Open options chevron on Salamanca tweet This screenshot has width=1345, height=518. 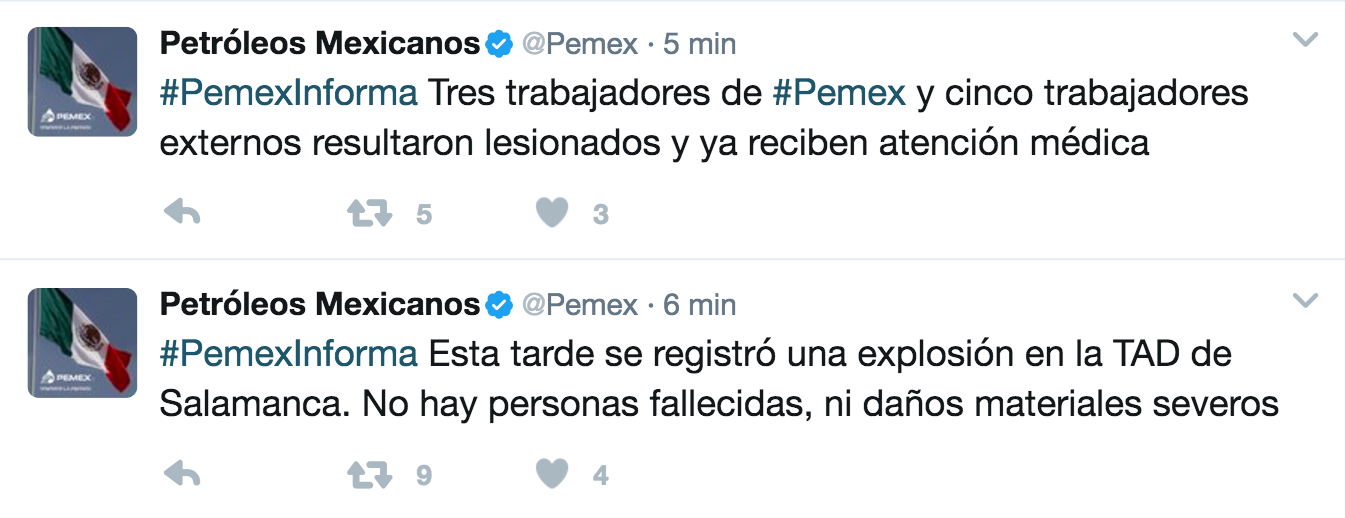pos(1306,300)
